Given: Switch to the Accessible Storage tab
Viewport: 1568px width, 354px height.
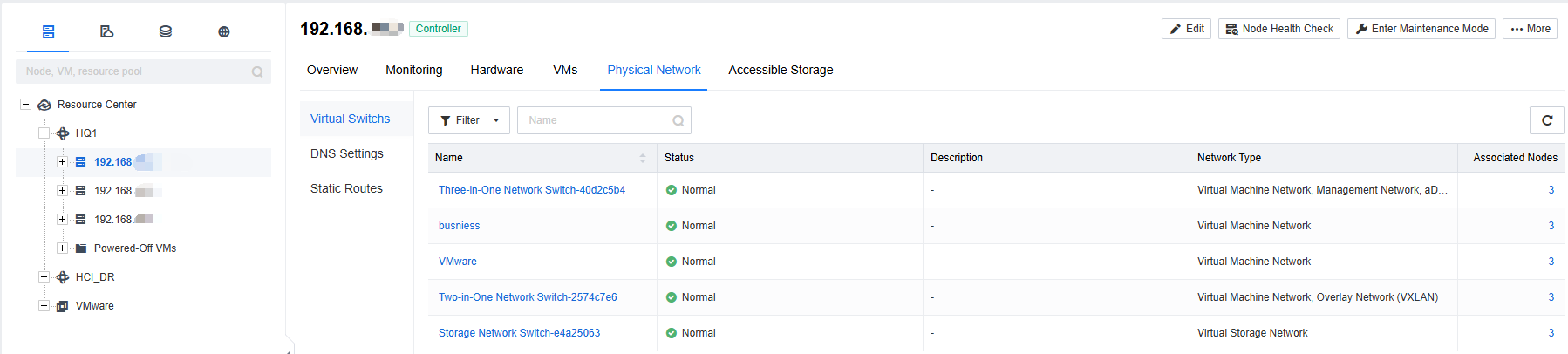Looking at the screenshot, I should click(781, 70).
